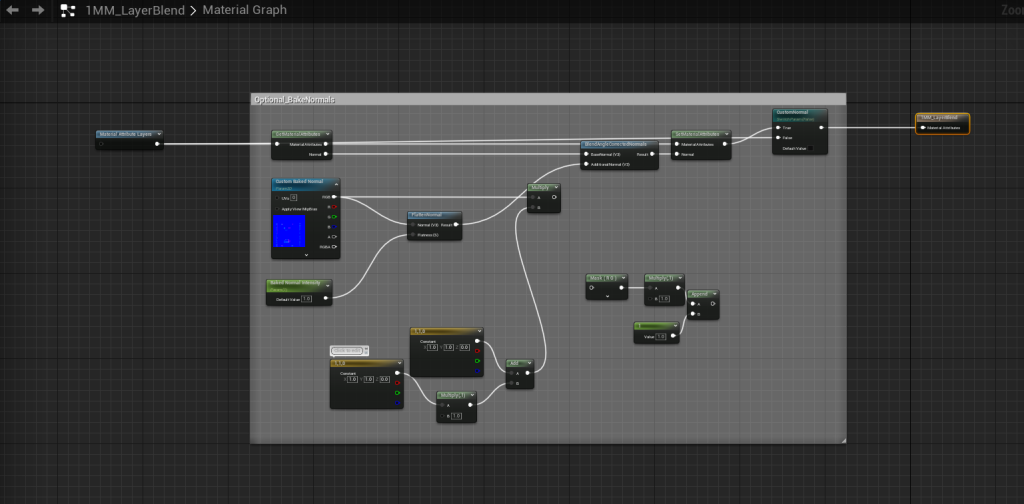Click the Baked Normal Intensity default value field
The image size is (1024, 504).
(306, 298)
